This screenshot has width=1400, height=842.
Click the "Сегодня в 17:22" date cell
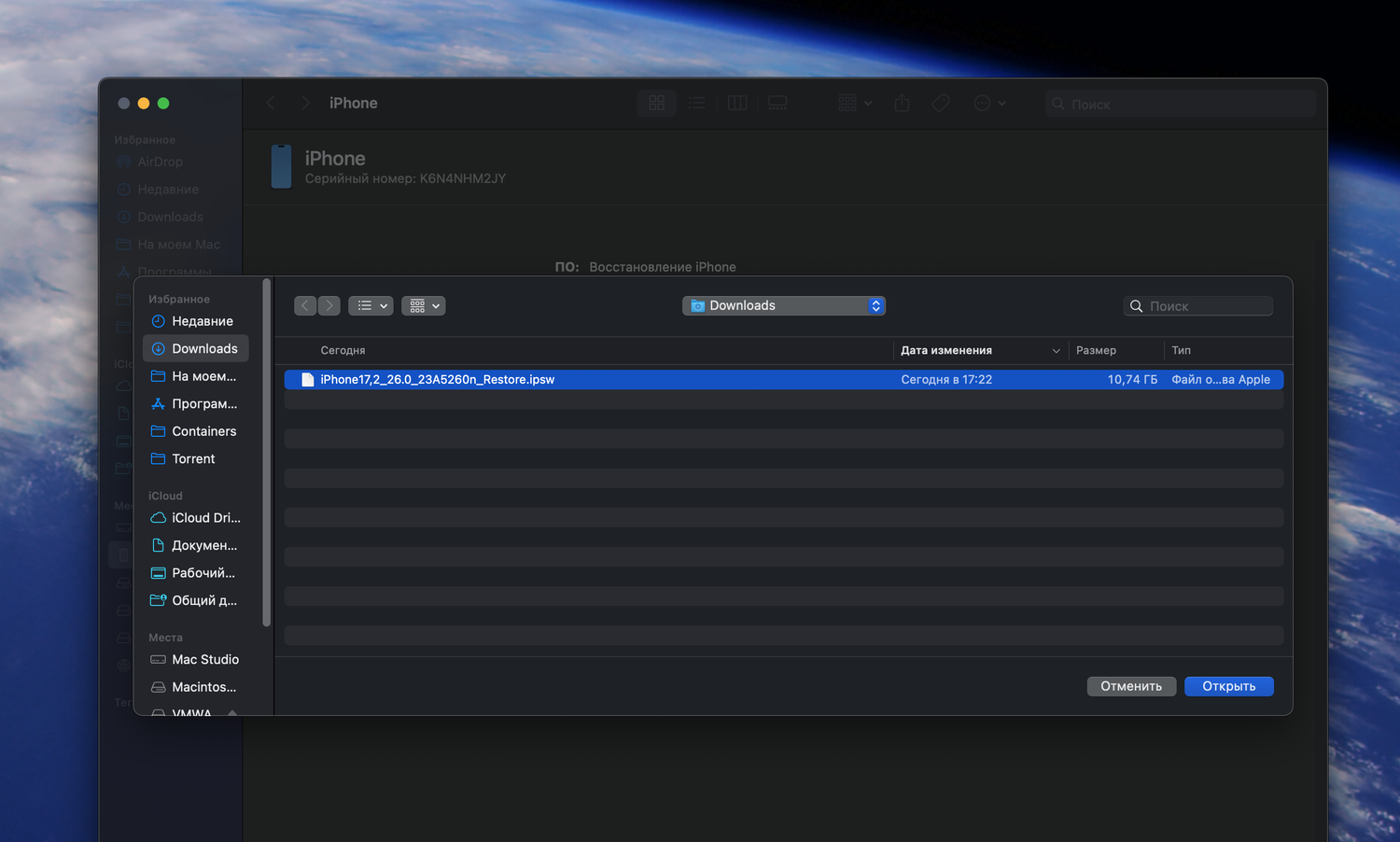(x=946, y=380)
